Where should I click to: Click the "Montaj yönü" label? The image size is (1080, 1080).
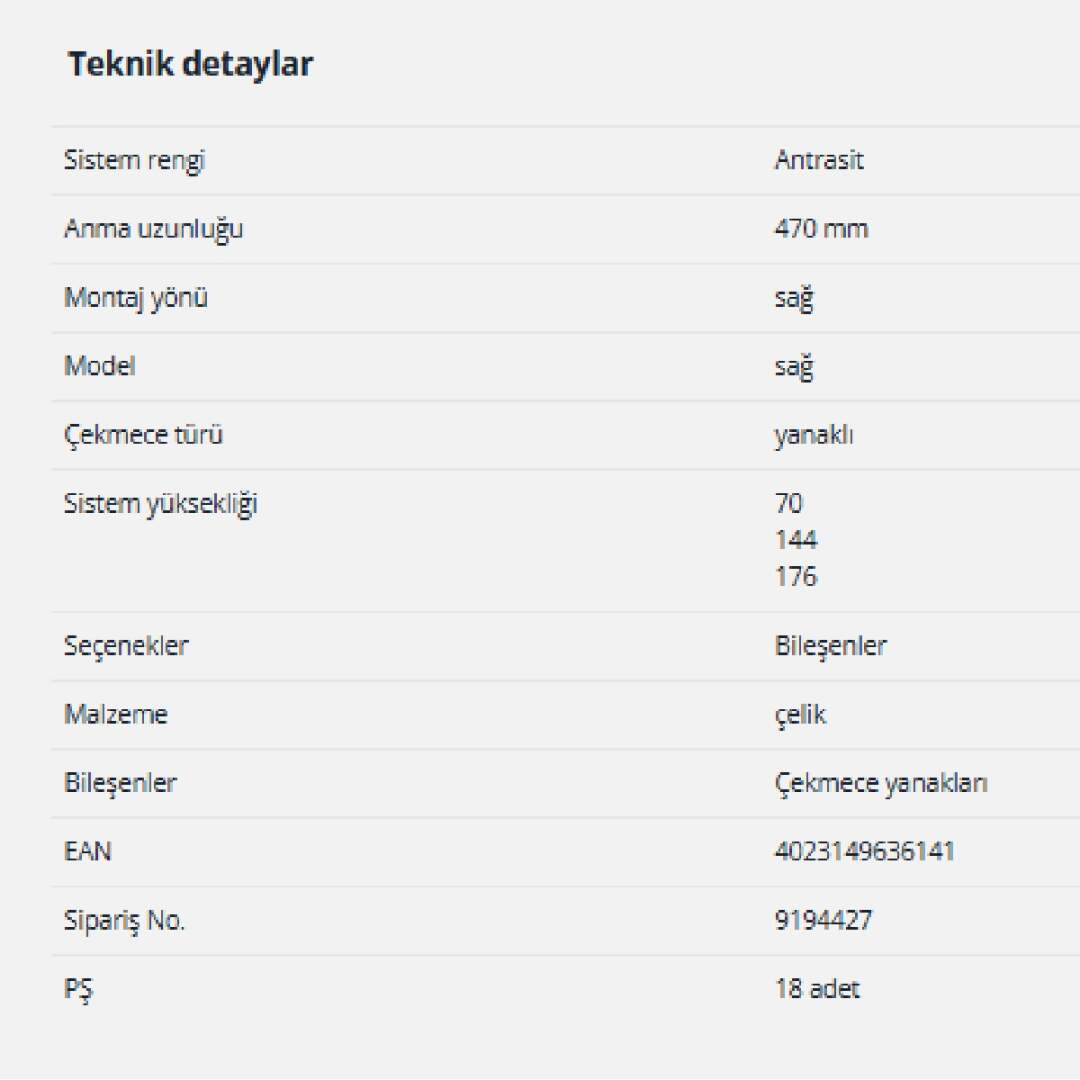[x=136, y=298]
